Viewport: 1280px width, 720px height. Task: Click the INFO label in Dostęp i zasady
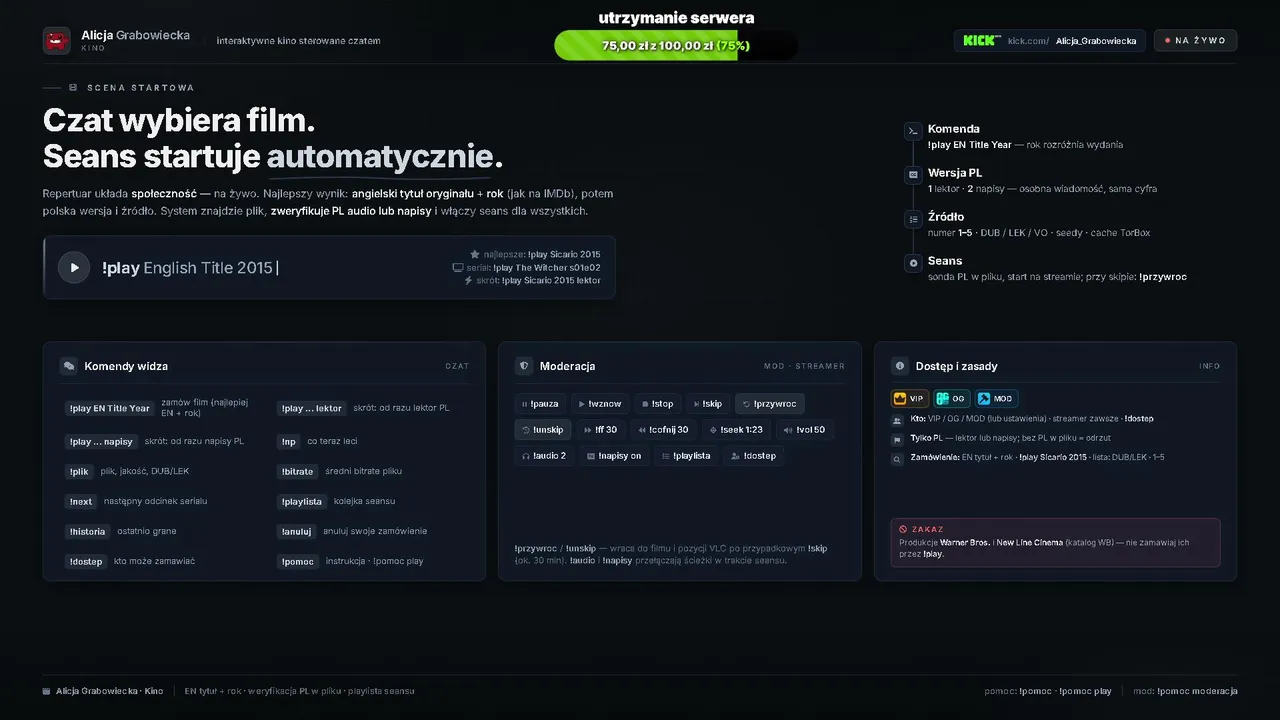[x=1210, y=366]
